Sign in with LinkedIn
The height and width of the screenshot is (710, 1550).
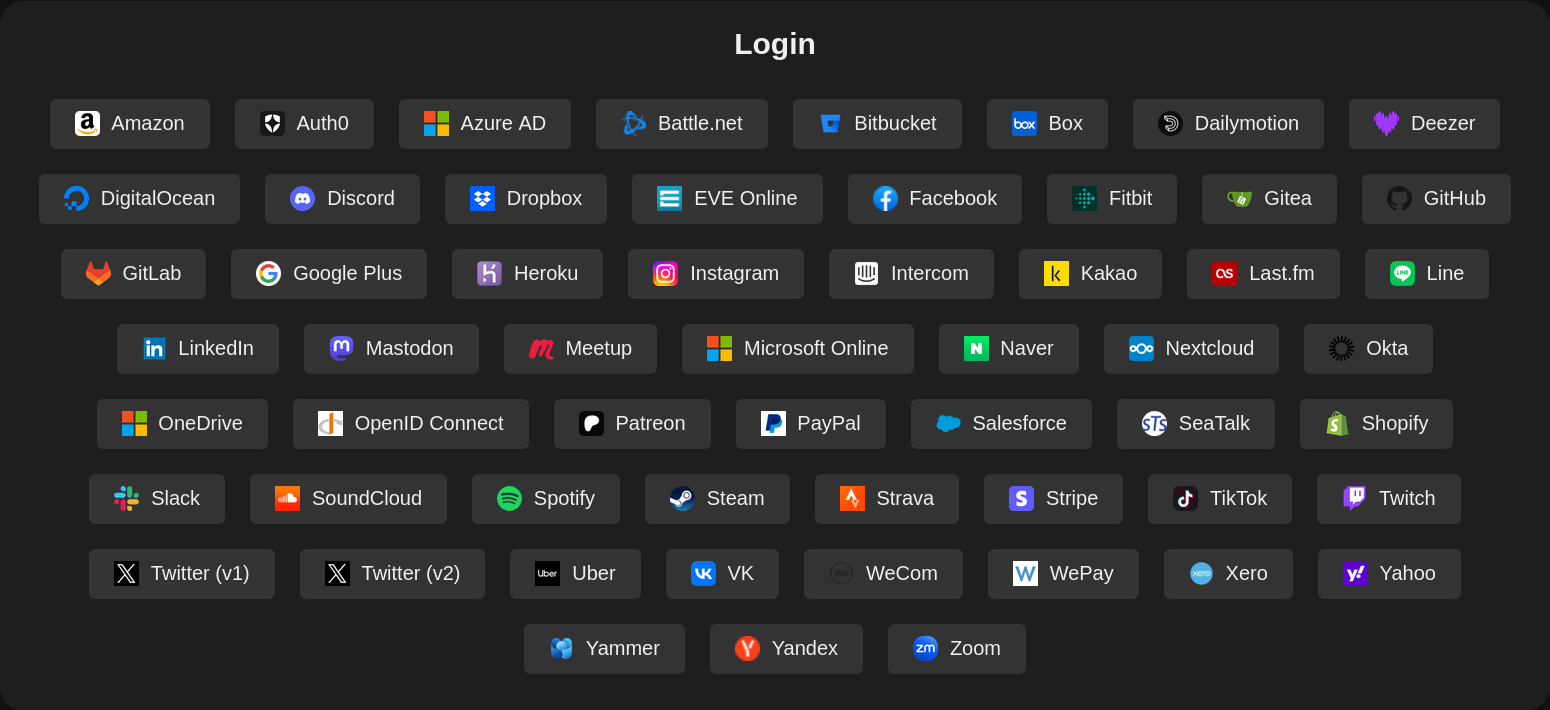[x=198, y=349]
